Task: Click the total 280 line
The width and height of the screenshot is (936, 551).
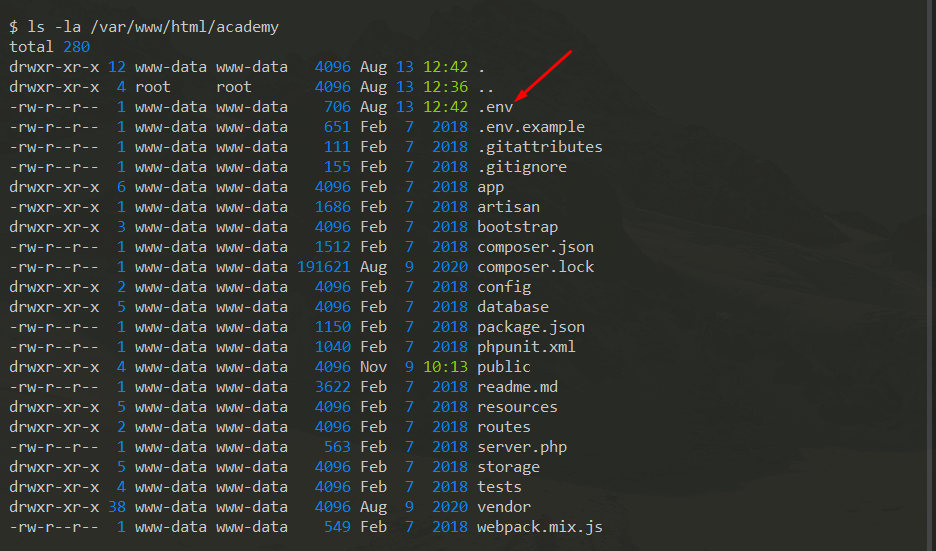Action: pyautogui.click(x=50, y=47)
